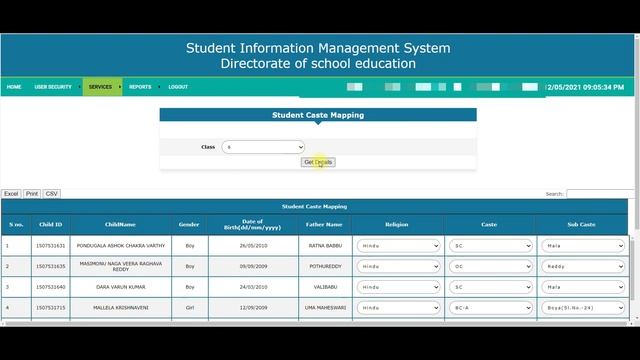Open OC Caste dropdown in row 2

[x=491, y=266]
